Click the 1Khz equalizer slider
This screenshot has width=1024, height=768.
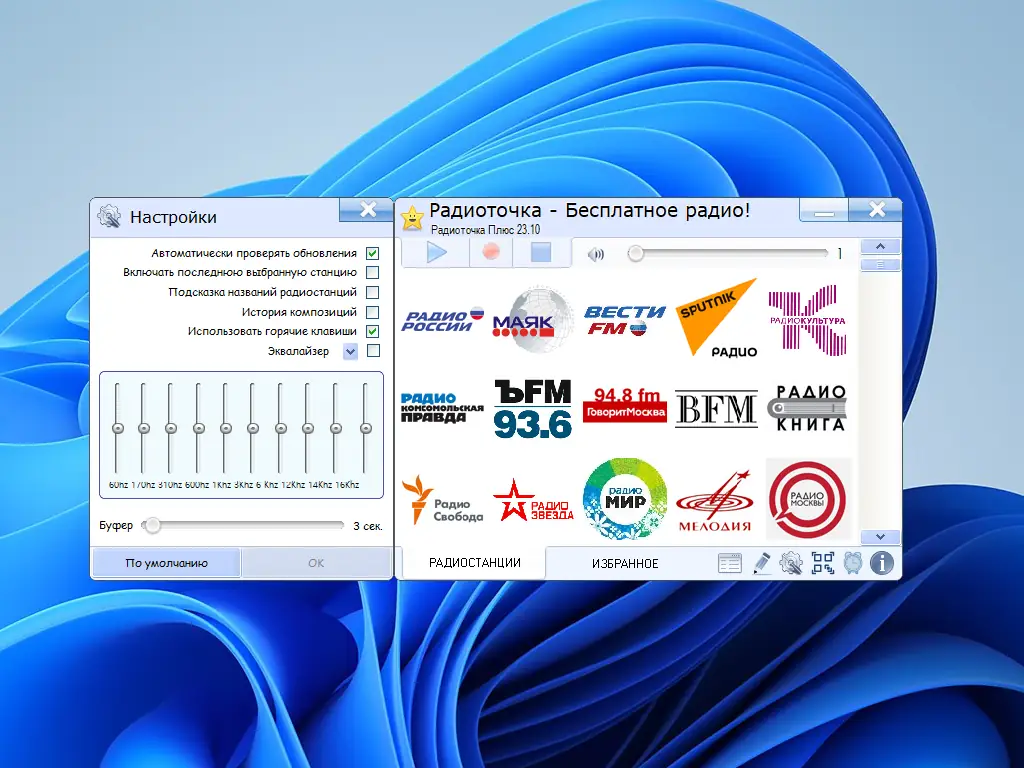(225, 428)
